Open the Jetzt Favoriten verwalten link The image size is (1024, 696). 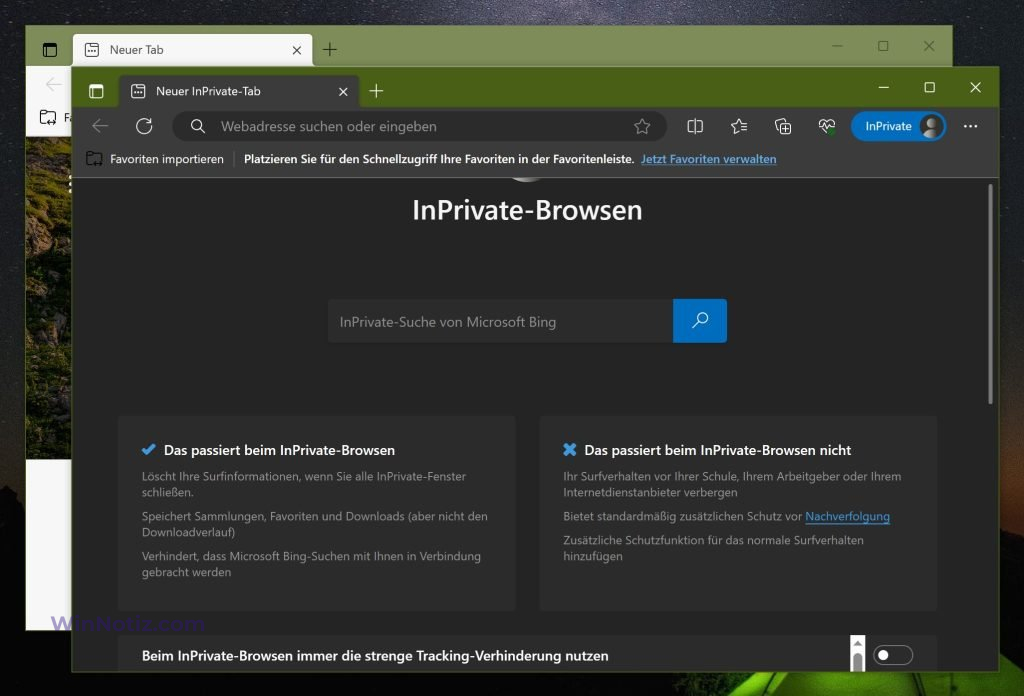(708, 159)
